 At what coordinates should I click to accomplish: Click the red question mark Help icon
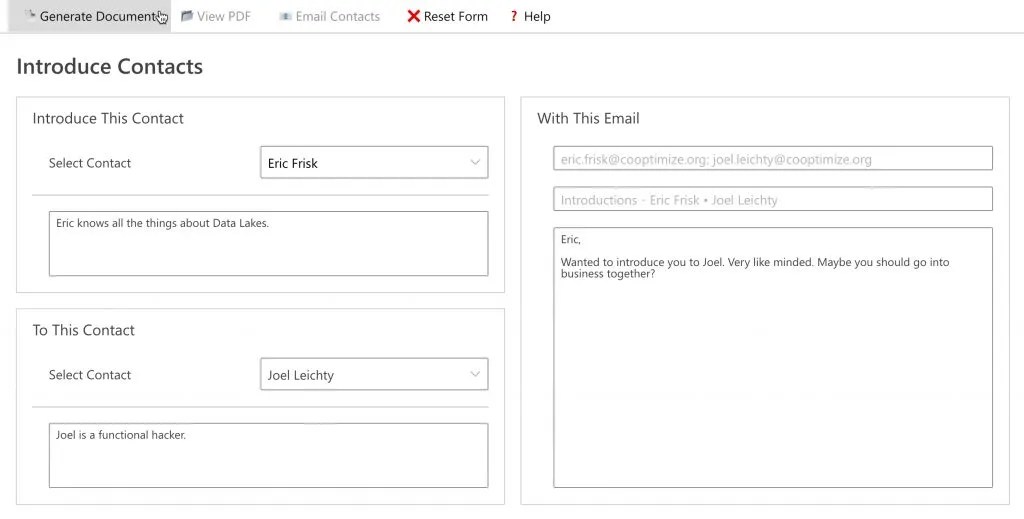[514, 16]
